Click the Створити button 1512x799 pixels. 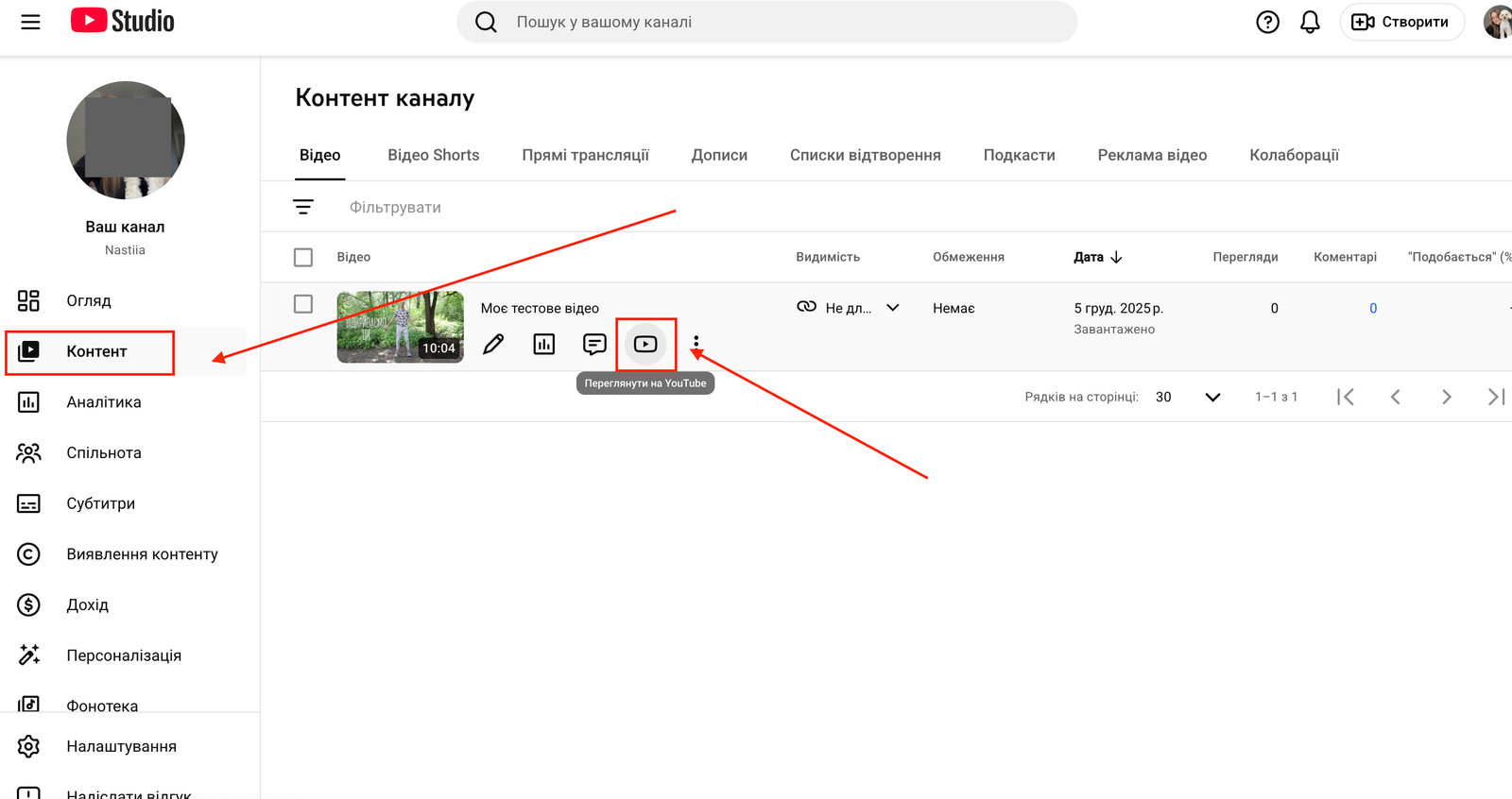point(1401,22)
